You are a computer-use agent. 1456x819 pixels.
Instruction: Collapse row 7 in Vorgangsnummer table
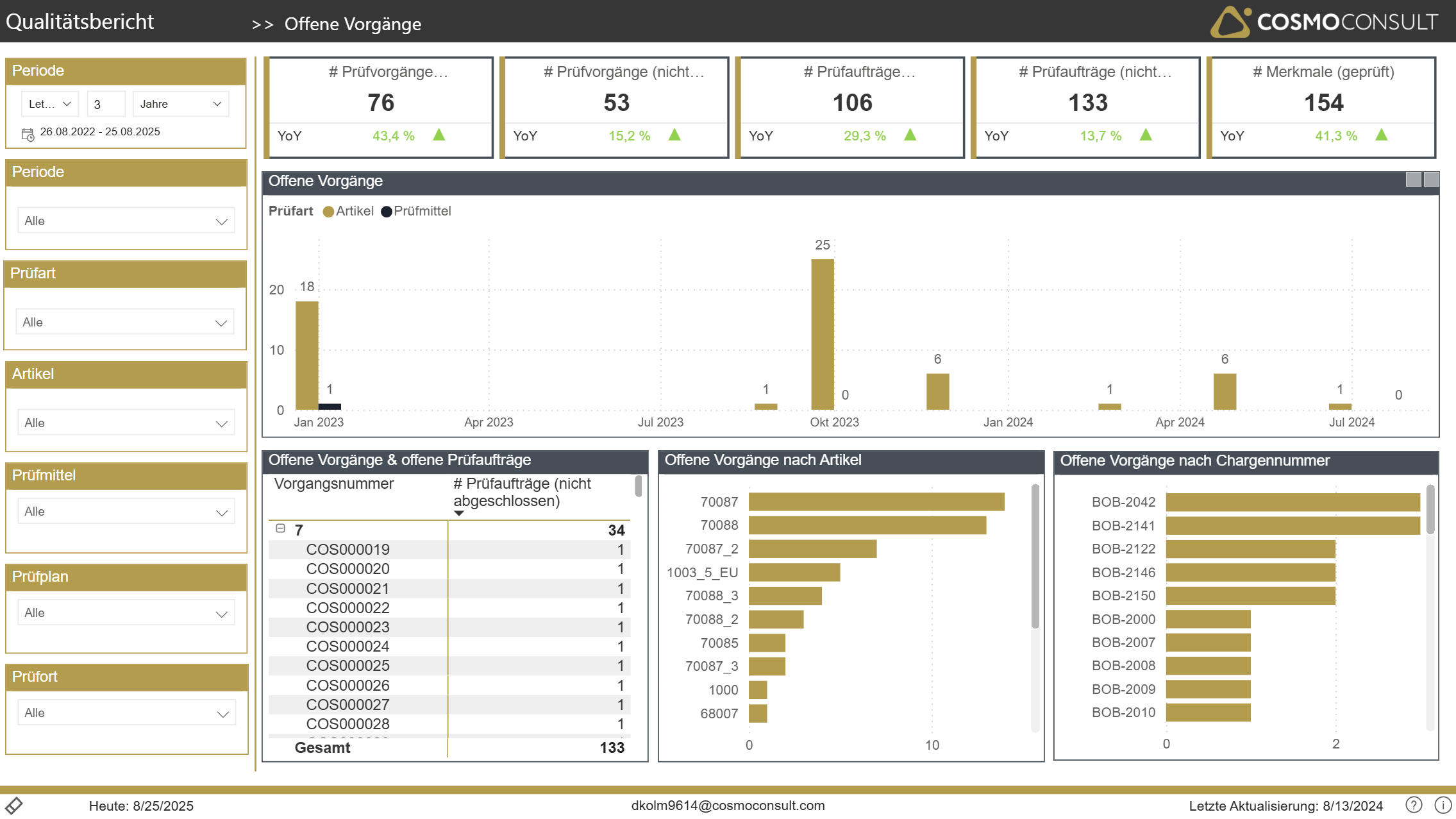(280, 528)
